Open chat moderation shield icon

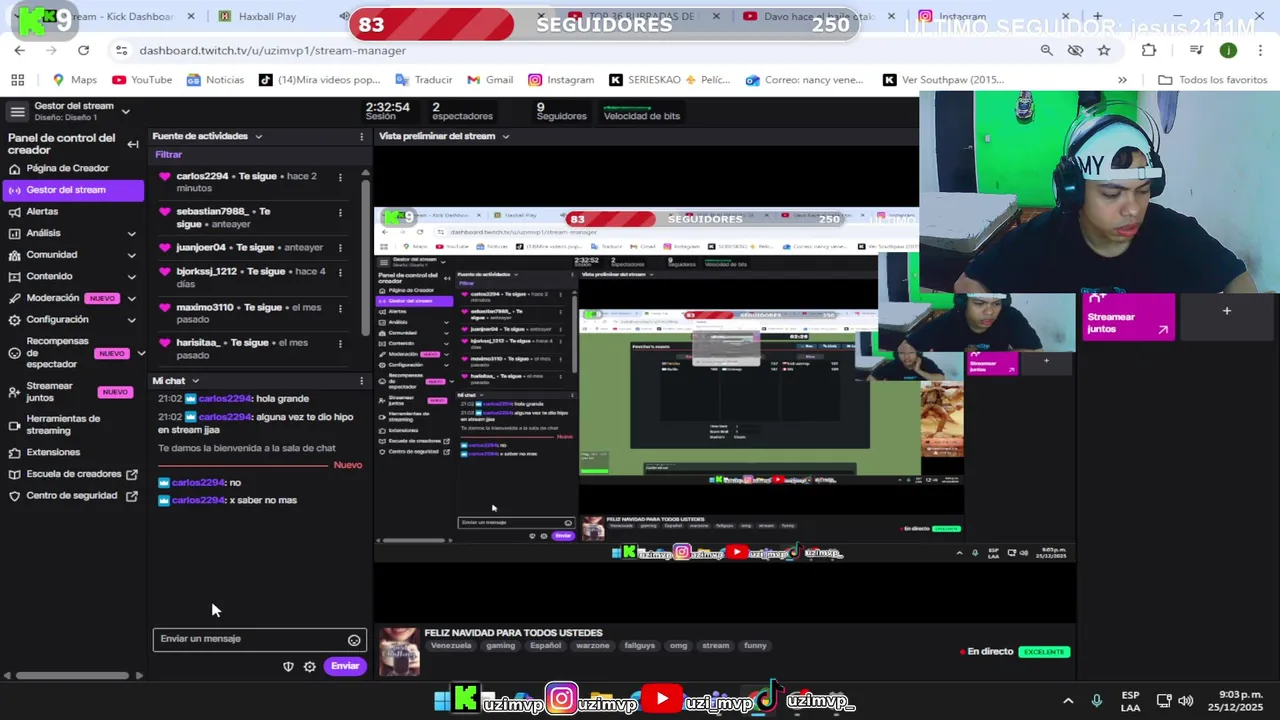pos(288,667)
